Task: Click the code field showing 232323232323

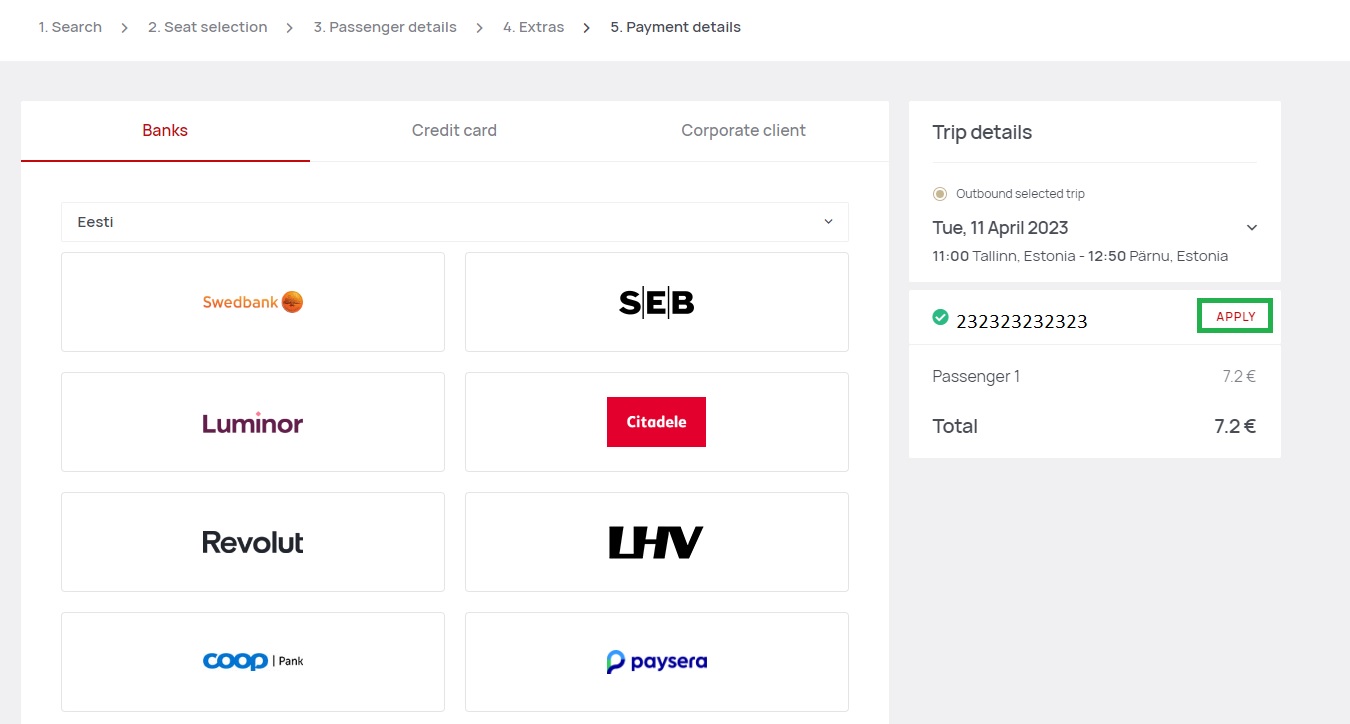Action: [1022, 321]
